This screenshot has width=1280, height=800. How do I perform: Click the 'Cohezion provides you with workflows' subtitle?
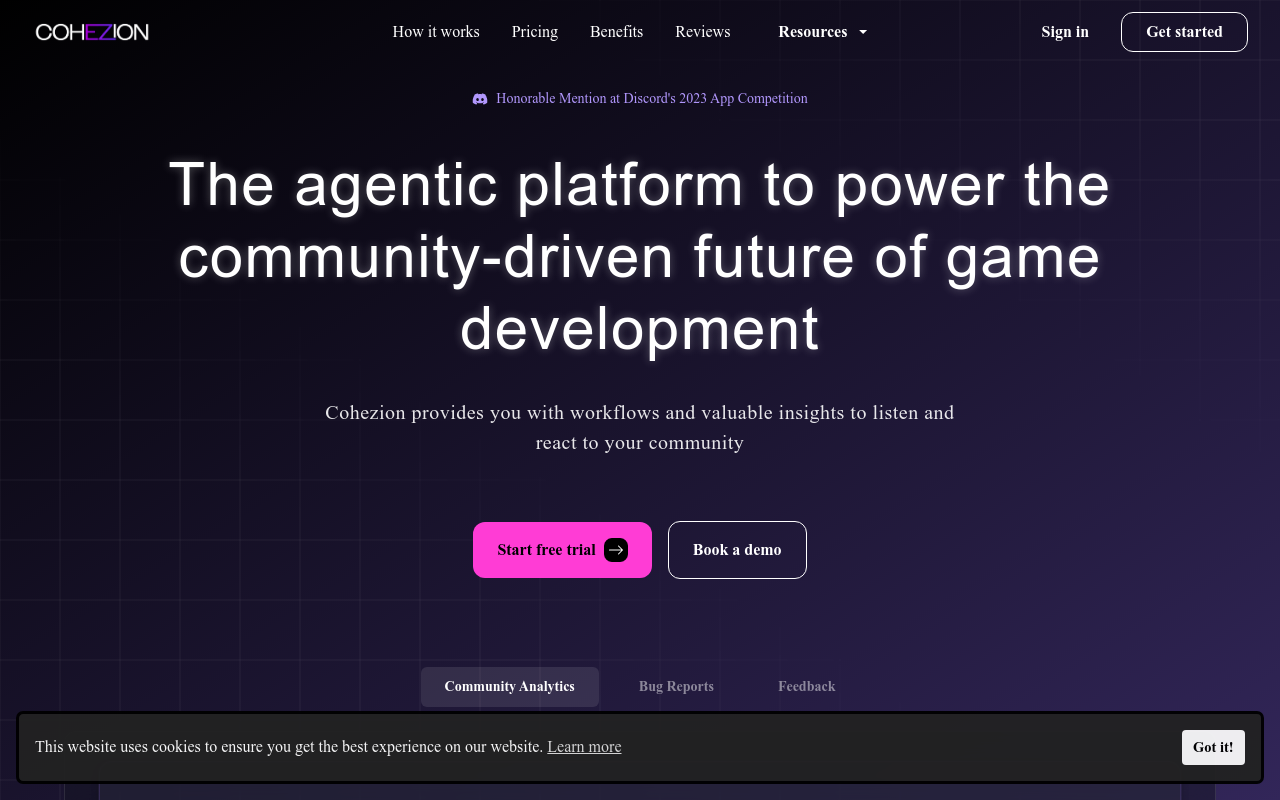tap(640, 428)
